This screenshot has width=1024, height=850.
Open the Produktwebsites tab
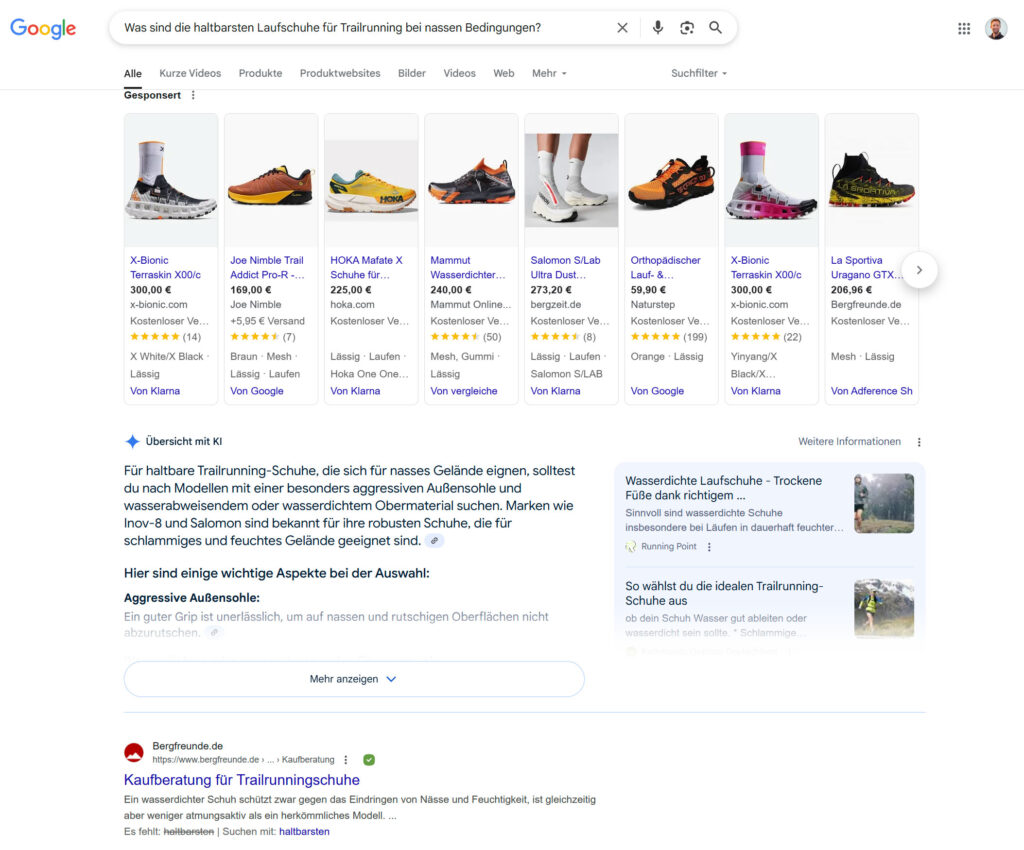pyautogui.click(x=340, y=73)
